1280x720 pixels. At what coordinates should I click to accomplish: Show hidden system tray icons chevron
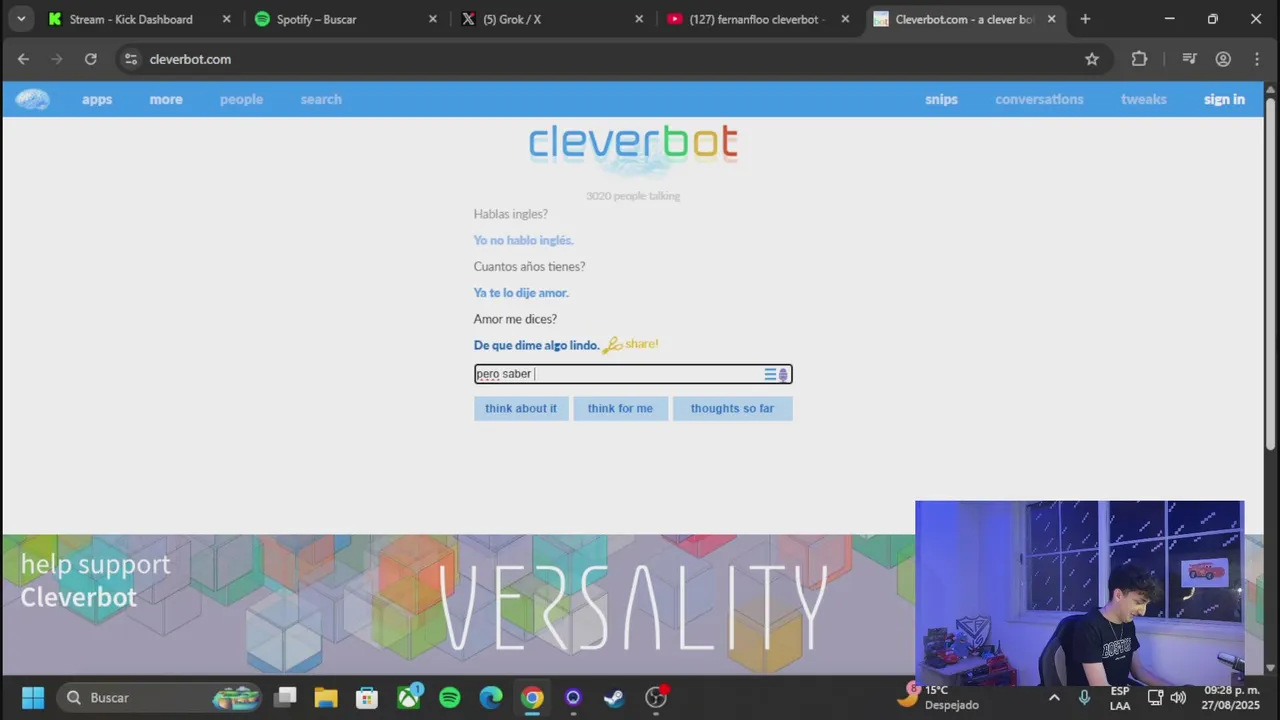pos(1053,697)
